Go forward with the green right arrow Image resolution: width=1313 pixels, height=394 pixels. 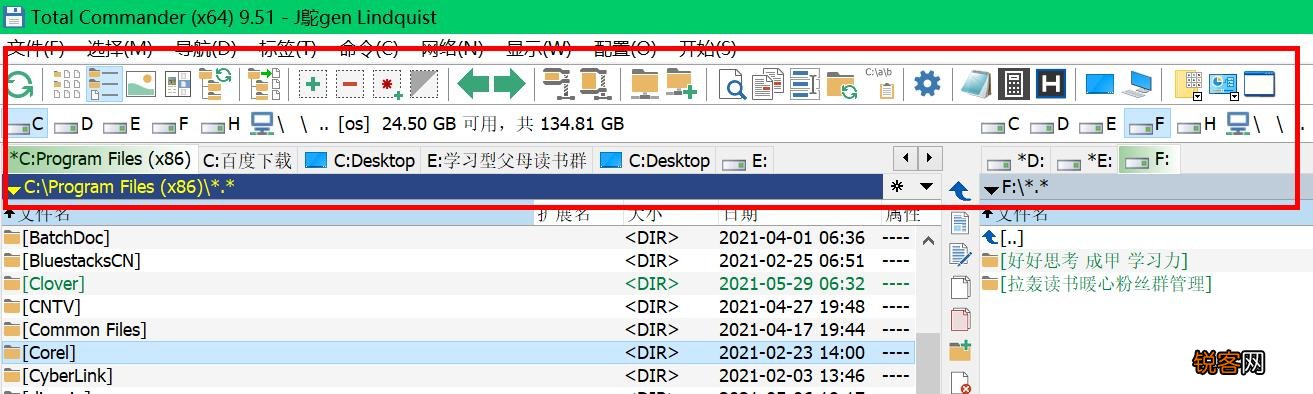click(509, 84)
